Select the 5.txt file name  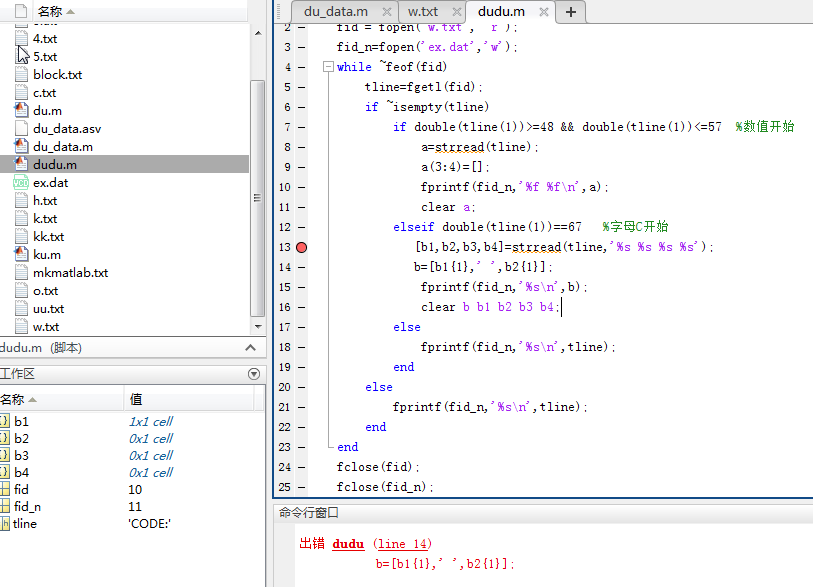[45, 57]
